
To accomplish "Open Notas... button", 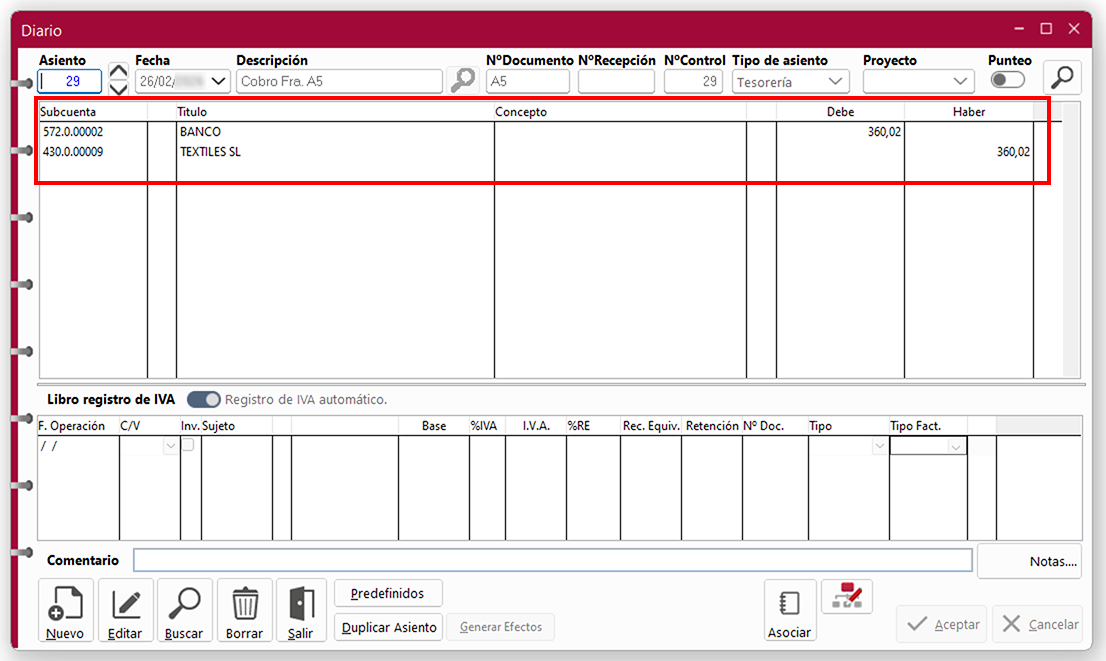I will 1030,561.
